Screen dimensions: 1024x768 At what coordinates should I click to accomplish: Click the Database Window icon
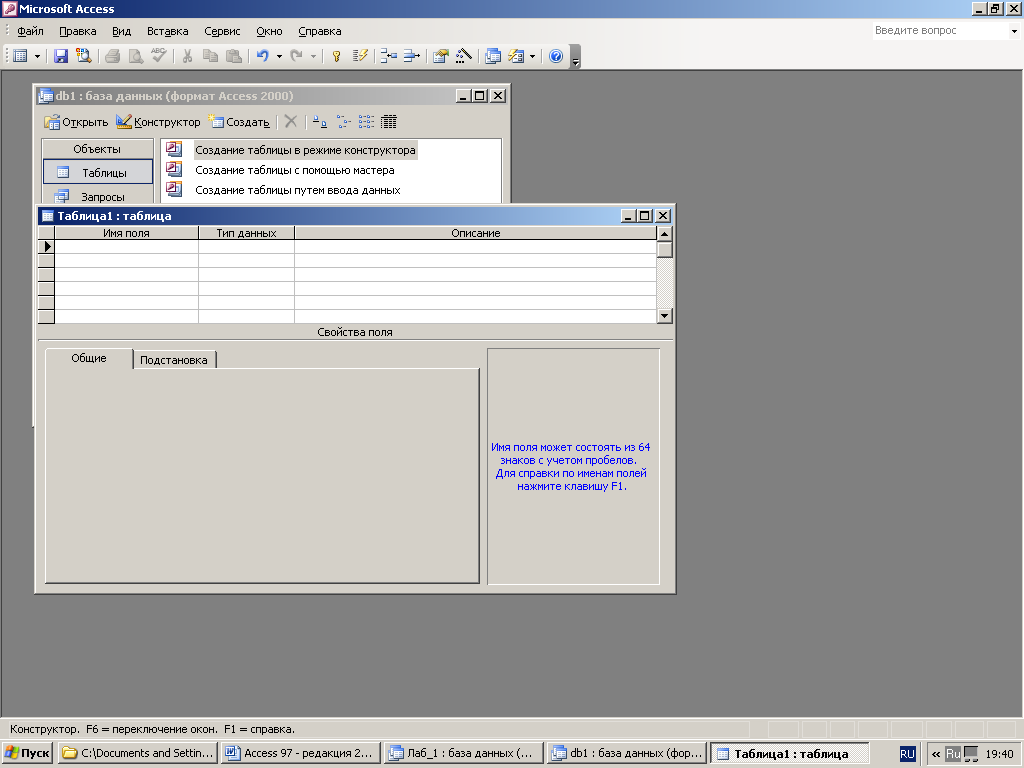[x=493, y=56]
